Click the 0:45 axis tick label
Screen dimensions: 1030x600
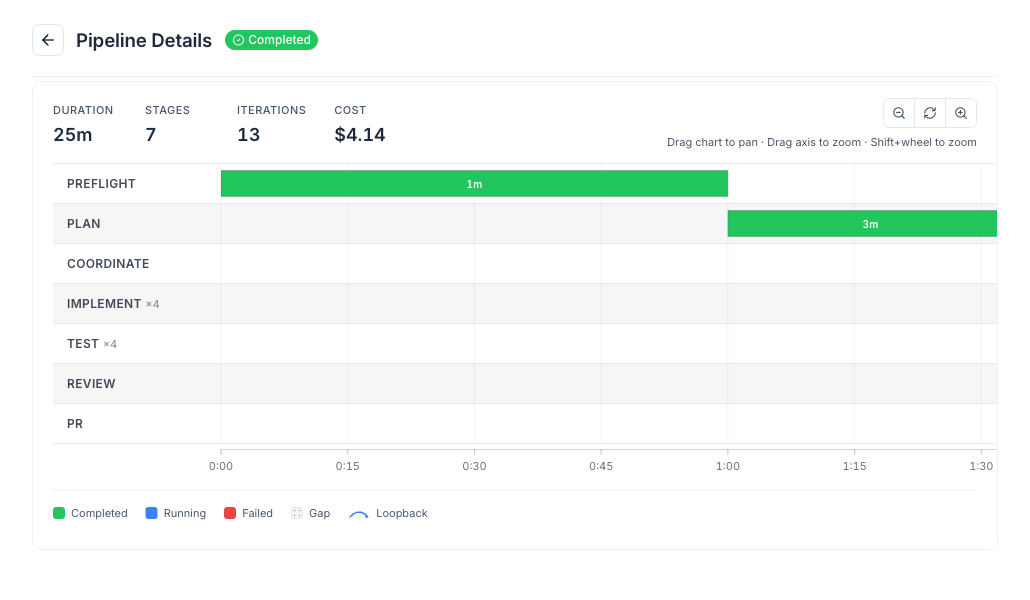601,466
